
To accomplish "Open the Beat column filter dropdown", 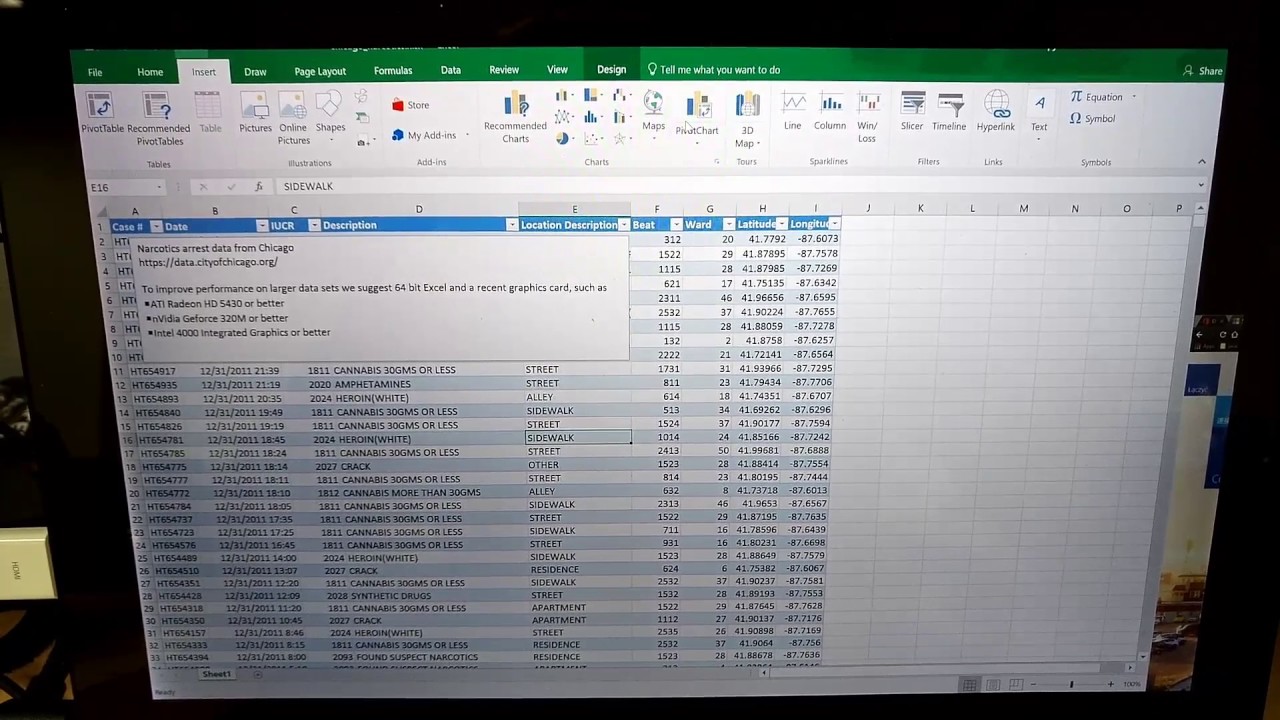I will pos(676,225).
